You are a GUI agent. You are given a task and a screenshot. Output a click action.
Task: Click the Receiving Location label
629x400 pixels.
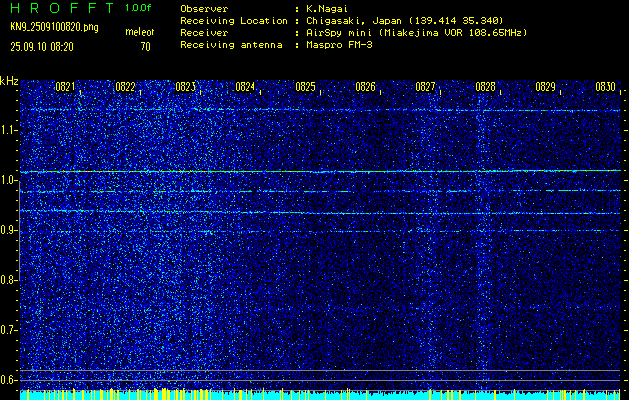click(234, 21)
